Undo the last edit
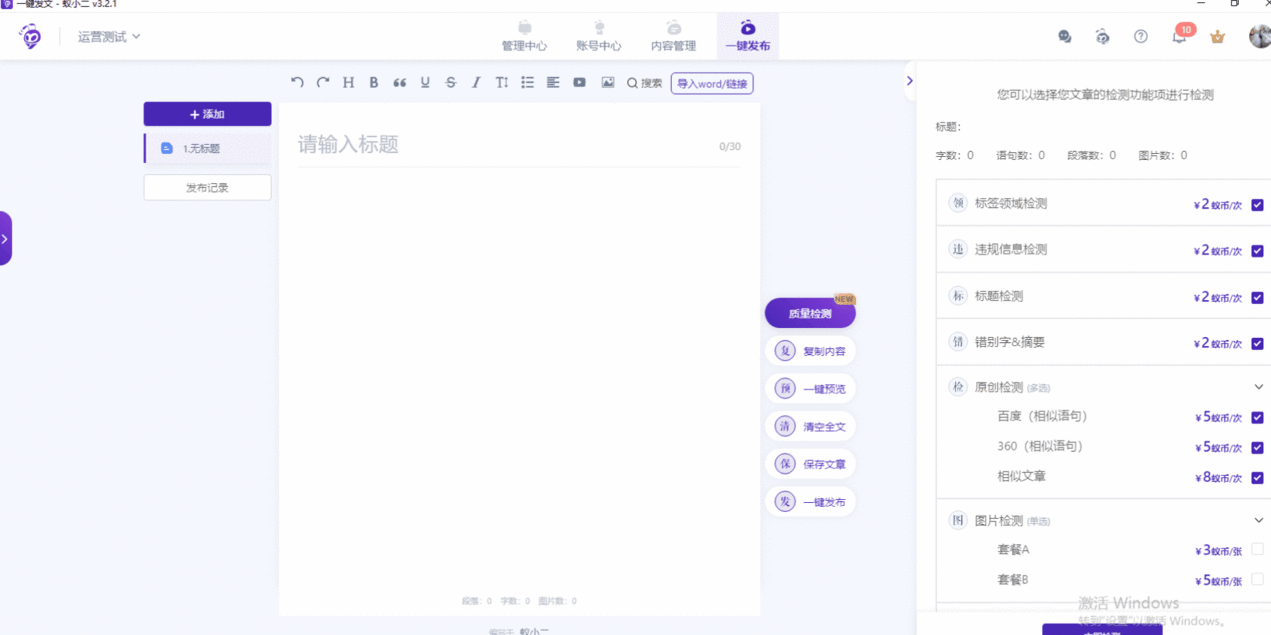Screen dimensions: 1271x635 (x=297, y=83)
